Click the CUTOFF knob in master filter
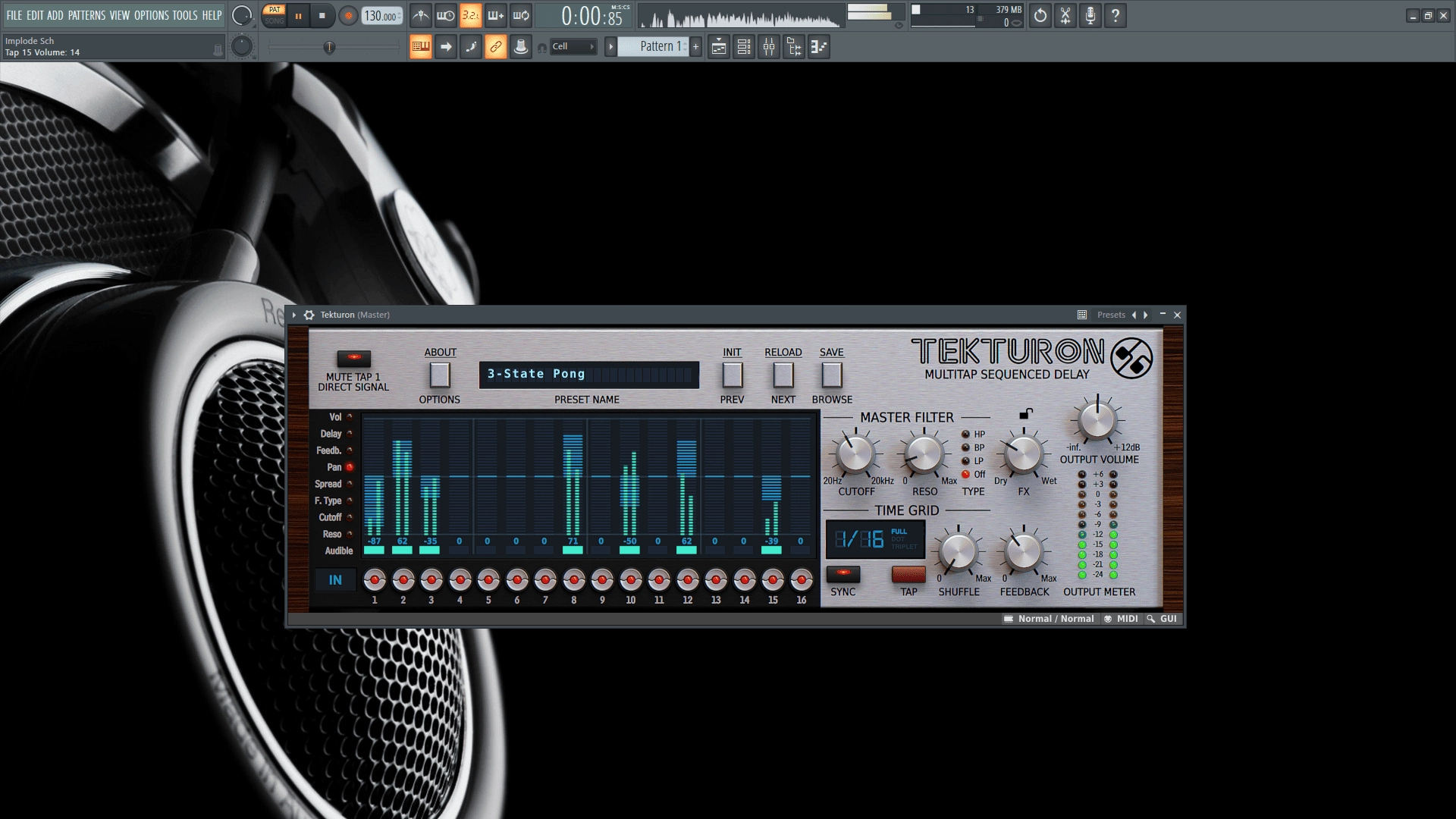The height and width of the screenshot is (819, 1456). [x=855, y=454]
